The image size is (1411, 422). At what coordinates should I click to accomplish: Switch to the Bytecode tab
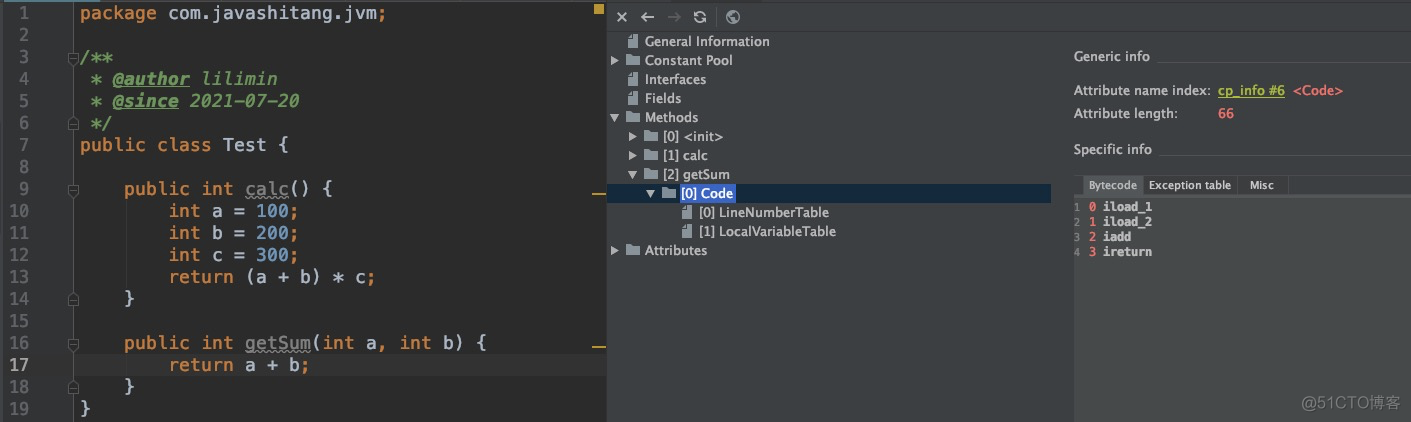point(1112,185)
